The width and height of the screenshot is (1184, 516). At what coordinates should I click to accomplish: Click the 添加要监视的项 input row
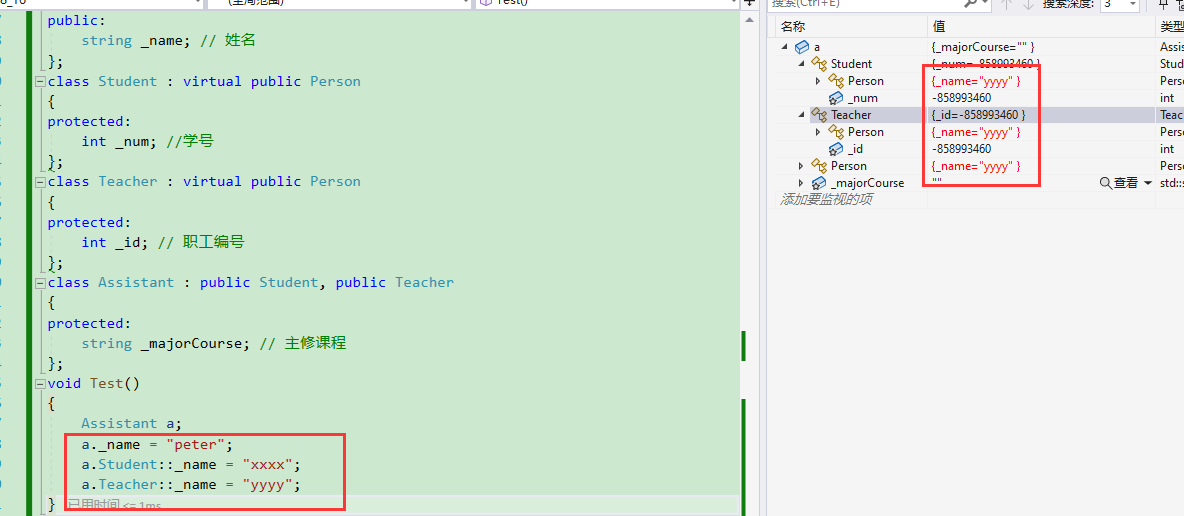click(827, 200)
